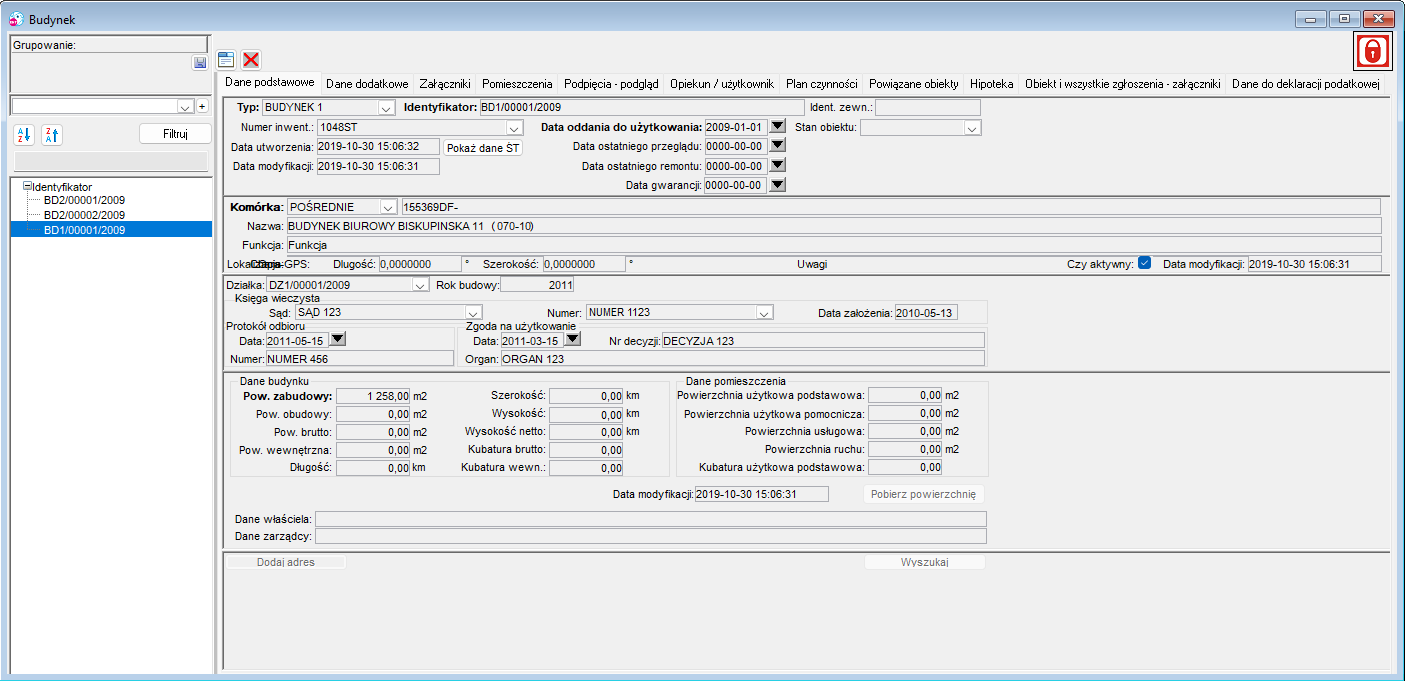The image size is (1406, 681).
Task: Switch to Załączniki tab
Action: coord(444,84)
